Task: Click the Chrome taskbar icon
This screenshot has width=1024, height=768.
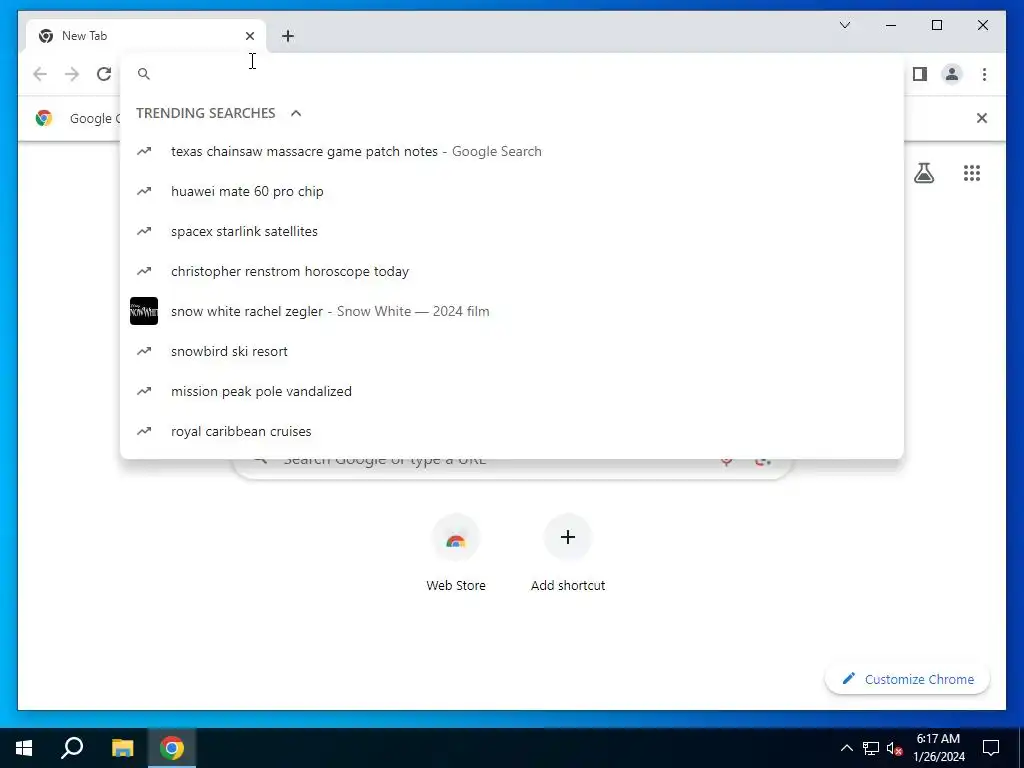Action: pyautogui.click(x=172, y=748)
